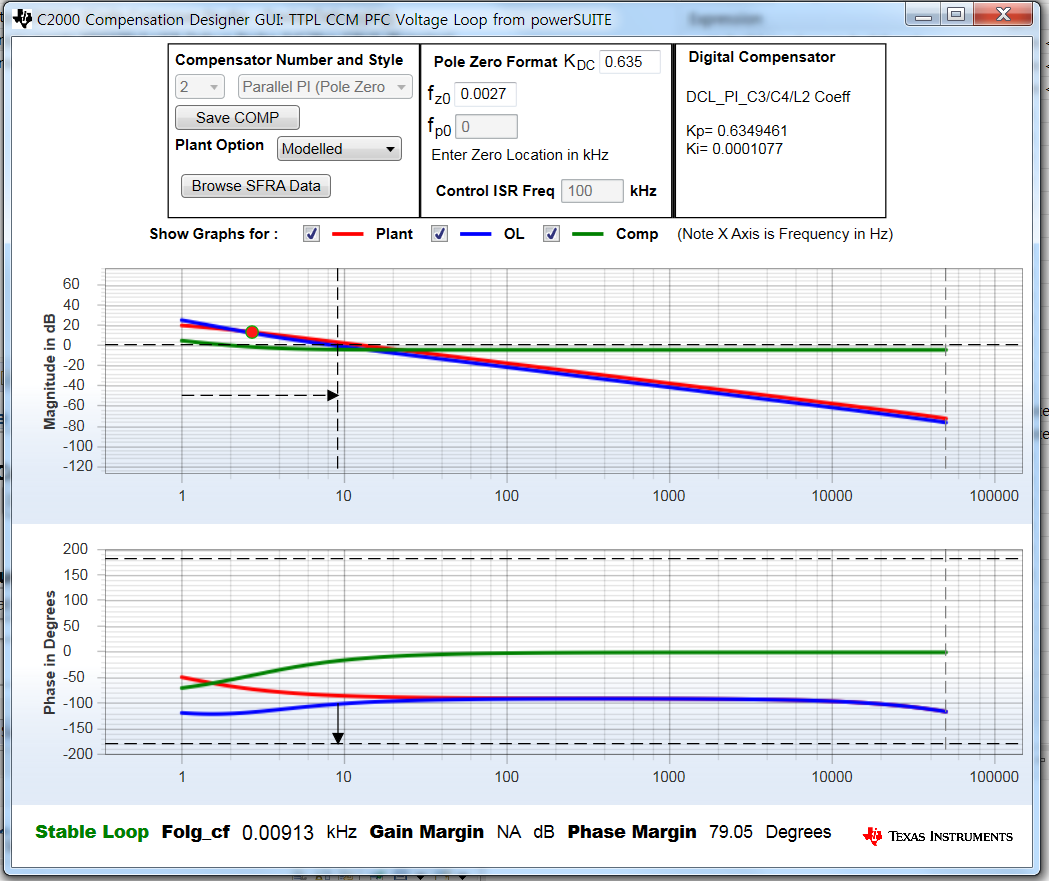Click the green Comp legend line
The height and width of the screenshot is (881, 1049).
click(x=588, y=234)
